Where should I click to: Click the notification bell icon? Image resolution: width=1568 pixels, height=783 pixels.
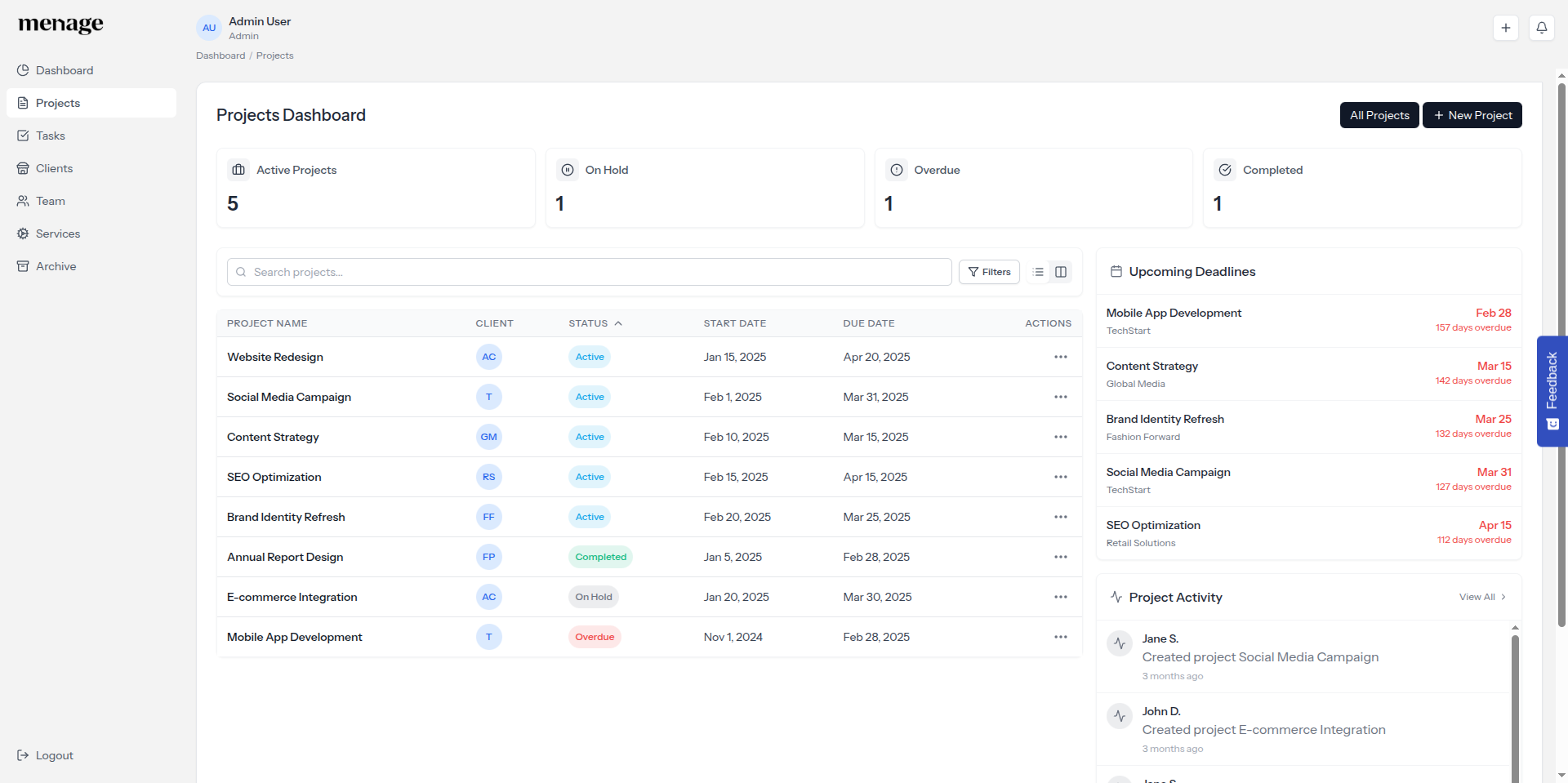click(1541, 28)
